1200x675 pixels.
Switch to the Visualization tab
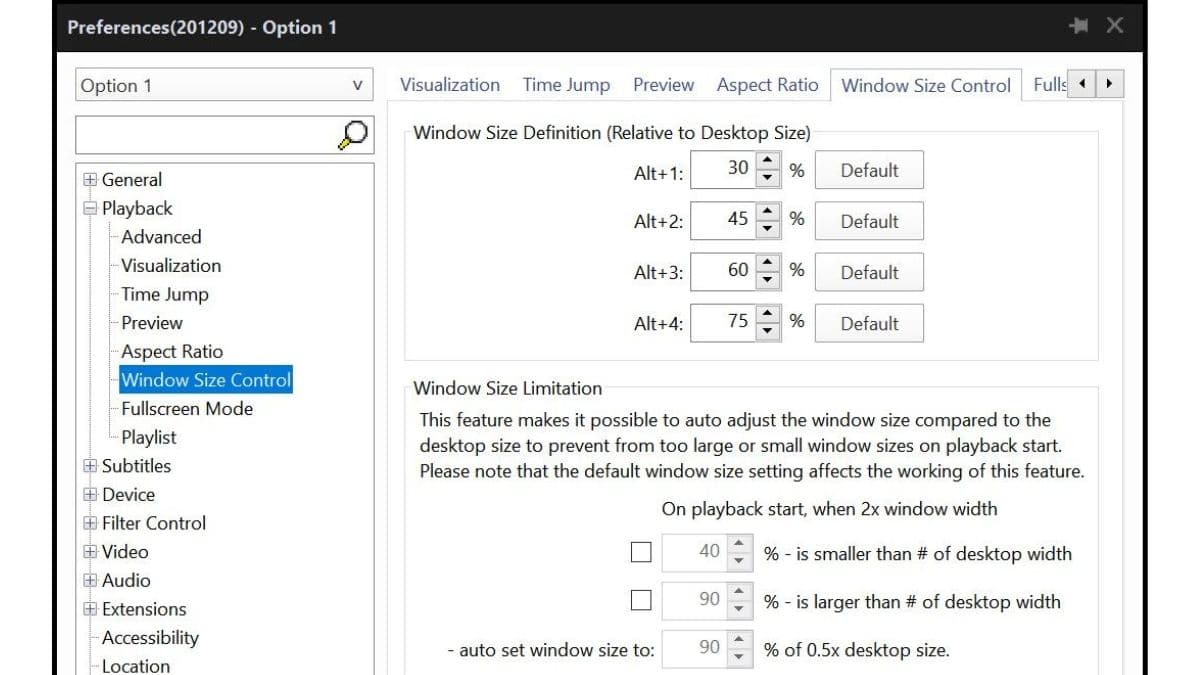449,85
